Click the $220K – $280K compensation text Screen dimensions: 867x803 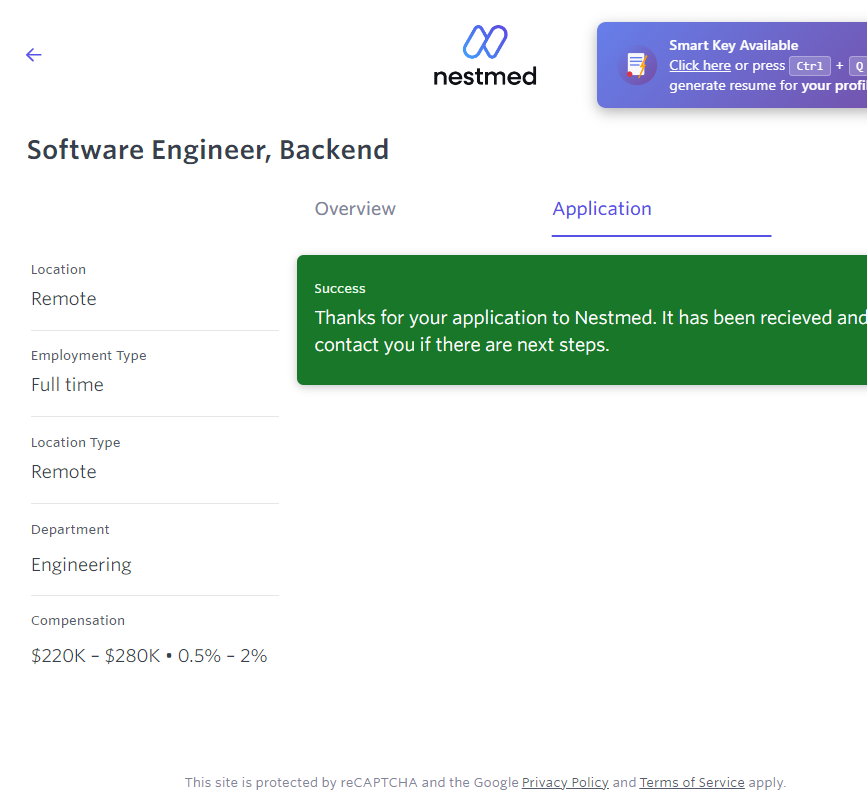95,657
